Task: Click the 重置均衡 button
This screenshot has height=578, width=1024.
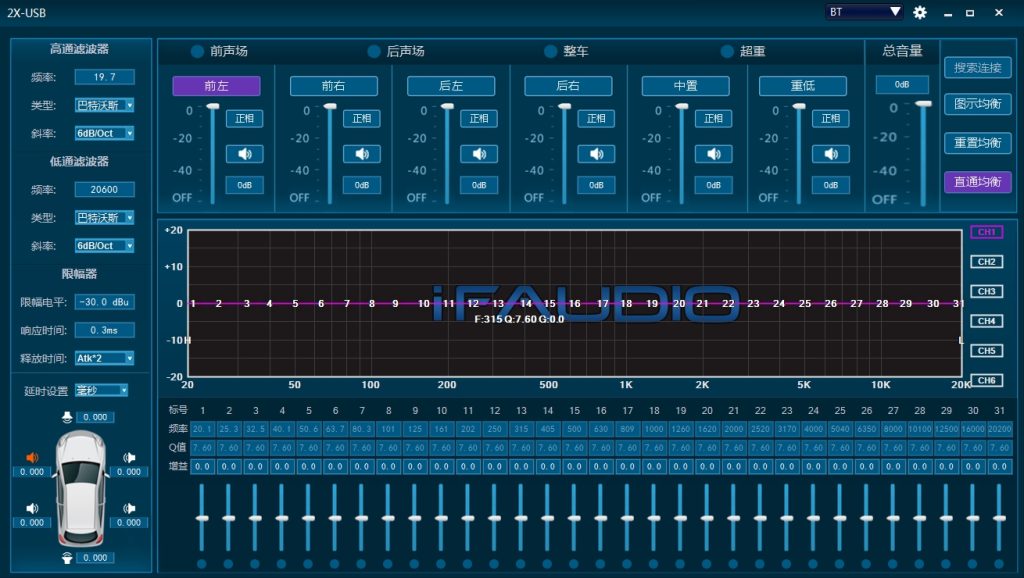Action: coord(978,143)
